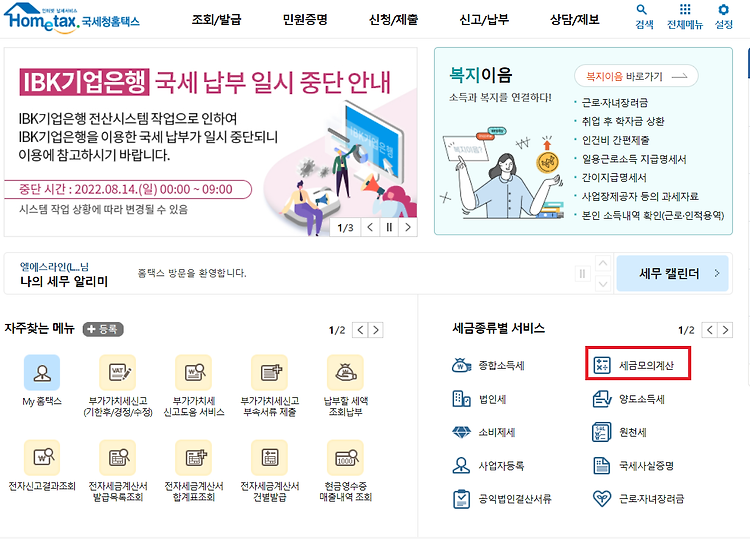Open the 조회/발급 menu
This screenshot has height=540, width=750.
coord(216,20)
